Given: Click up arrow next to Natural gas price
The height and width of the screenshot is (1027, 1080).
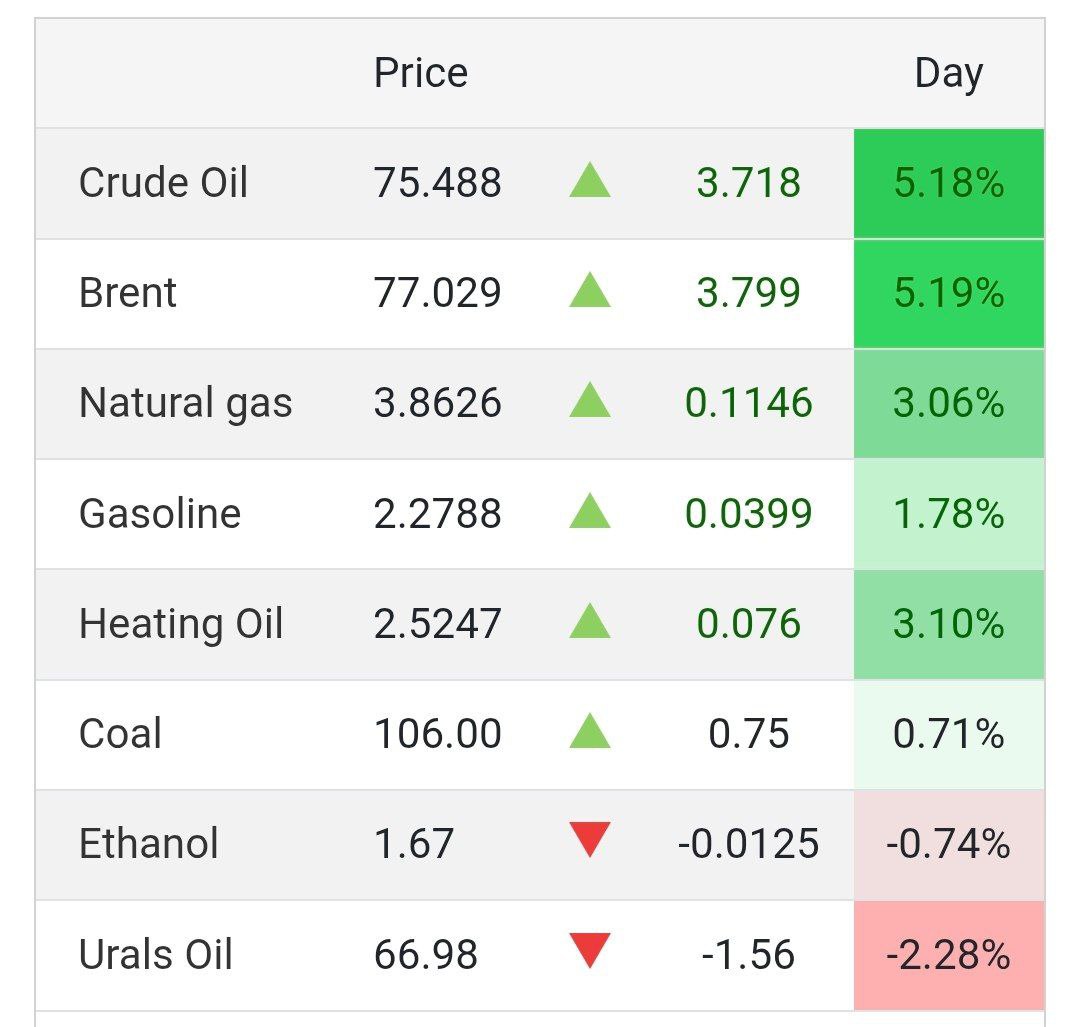Looking at the screenshot, I should tap(589, 402).
